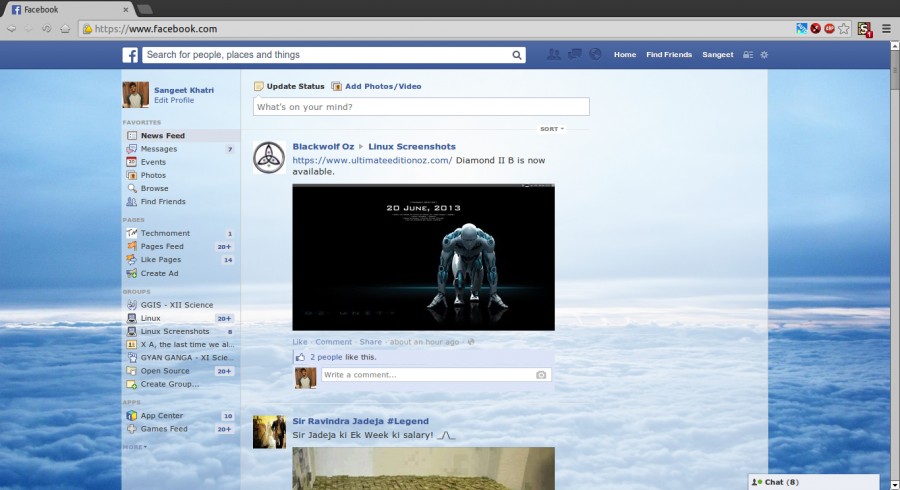Click the Add Photos/Video icon
The width and height of the screenshot is (900, 490).
(x=336, y=86)
